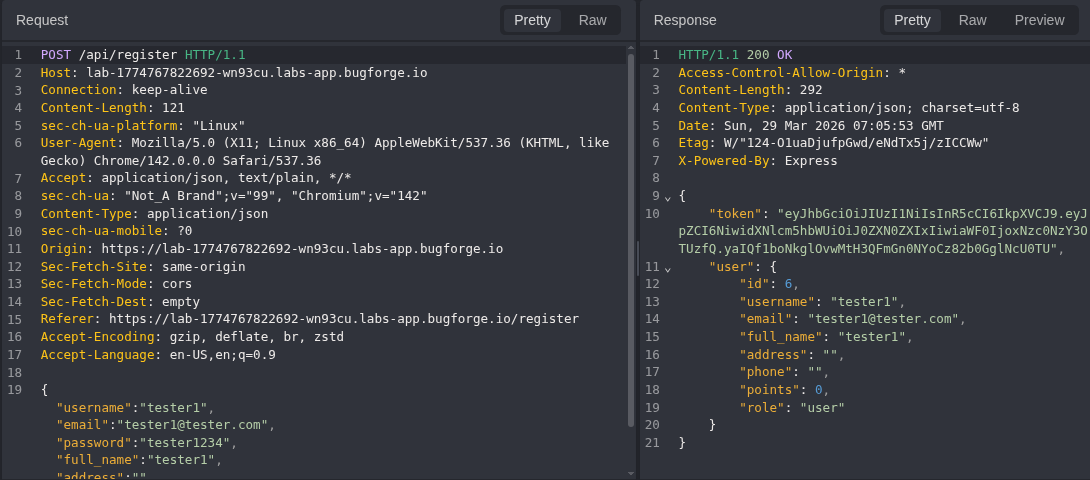Click the request scrollbar up arrow
The height and width of the screenshot is (480, 1090).
[631, 49]
